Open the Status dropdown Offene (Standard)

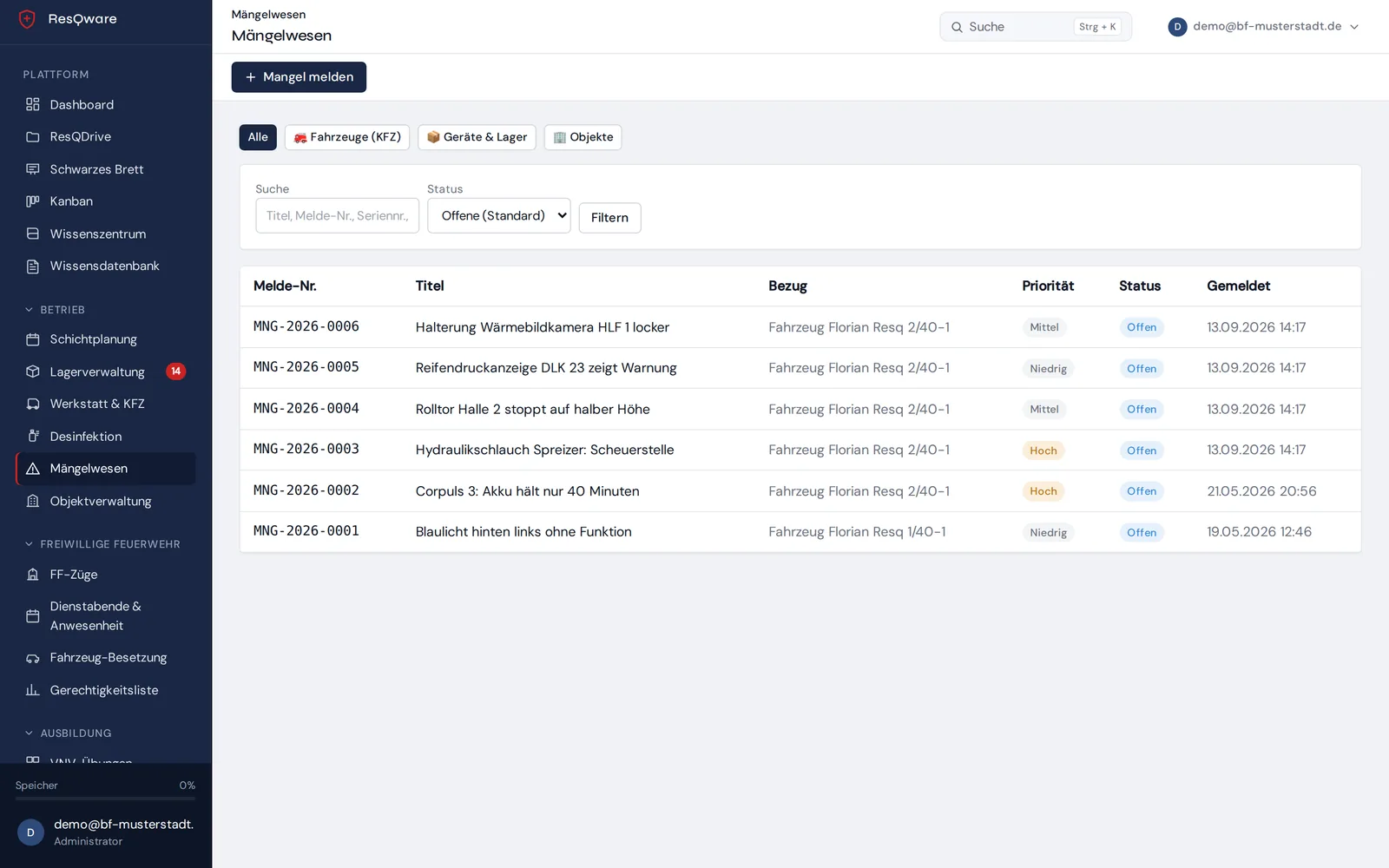(x=499, y=215)
